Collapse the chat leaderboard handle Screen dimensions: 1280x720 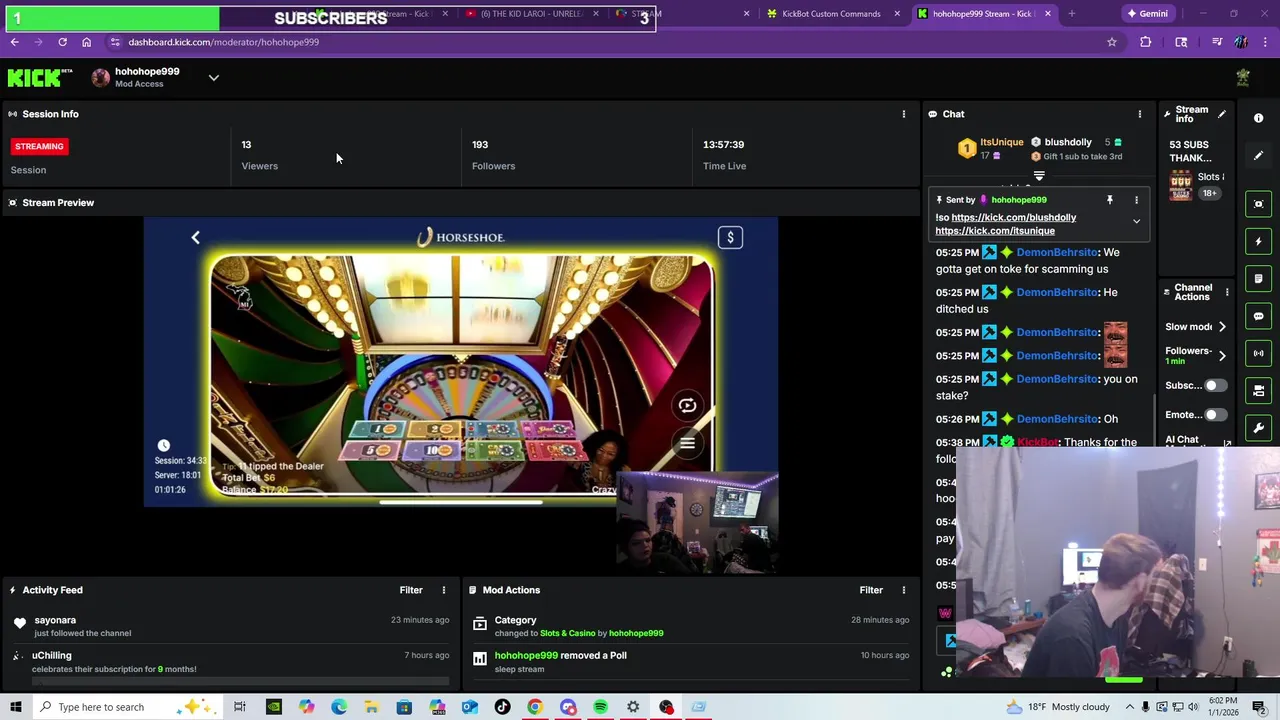(x=1039, y=176)
